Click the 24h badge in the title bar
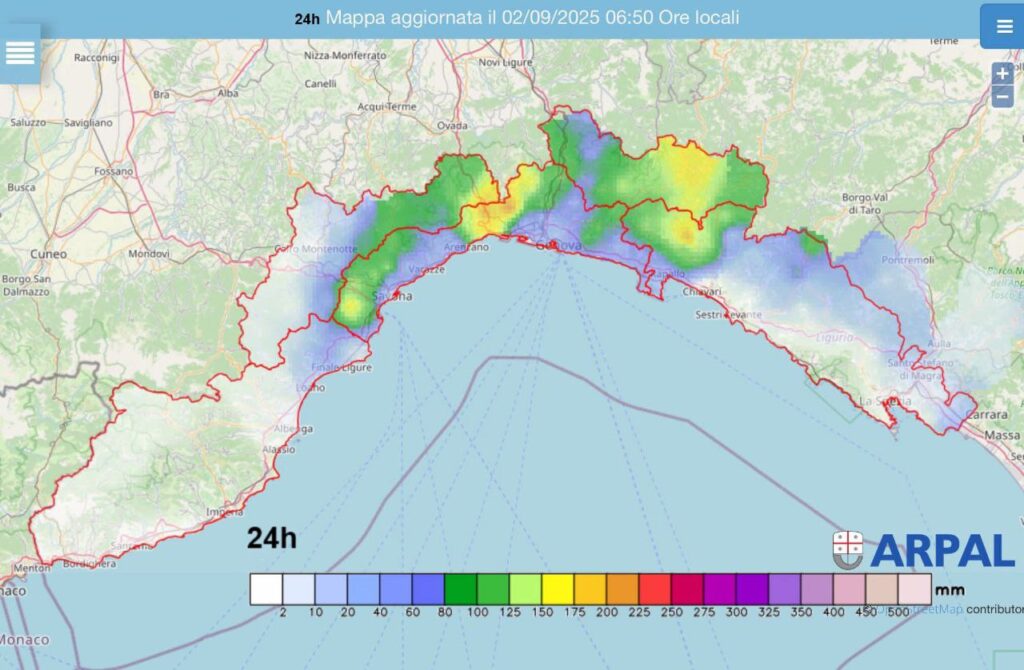Viewport: 1024px width, 670px height. coord(305,17)
